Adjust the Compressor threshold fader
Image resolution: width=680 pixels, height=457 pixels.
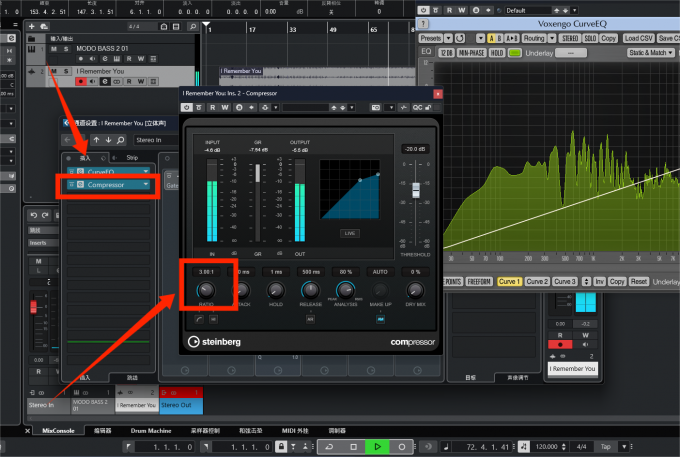tap(415, 190)
